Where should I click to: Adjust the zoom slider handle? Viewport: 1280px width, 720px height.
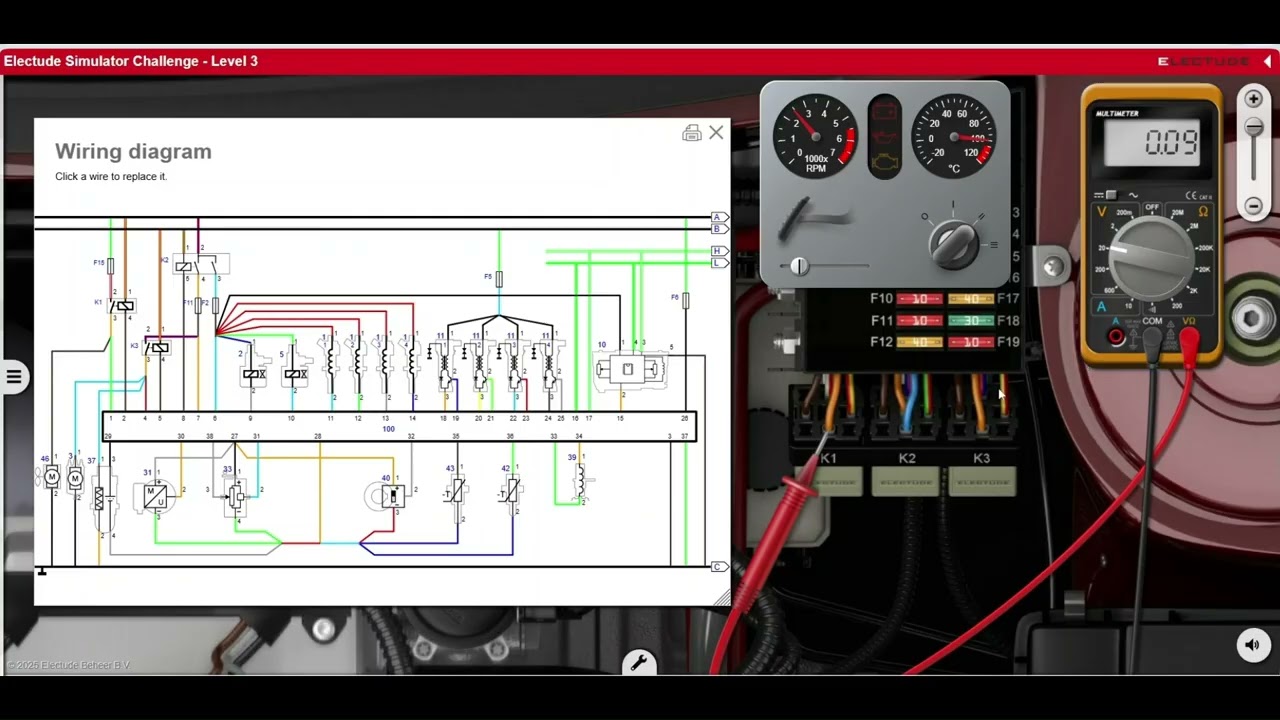pyautogui.click(x=1253, y=127)
